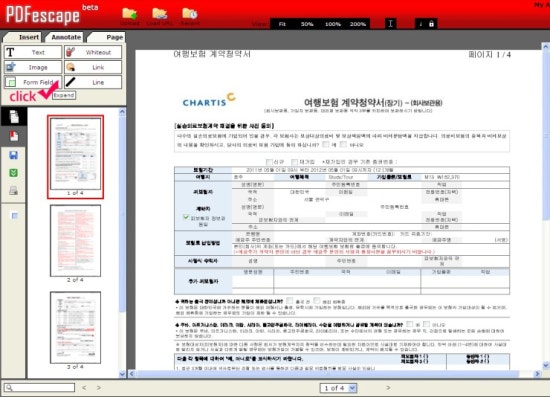Select the Link tool
The width and height of the screenshot is (550, 397).
point(93,67)
